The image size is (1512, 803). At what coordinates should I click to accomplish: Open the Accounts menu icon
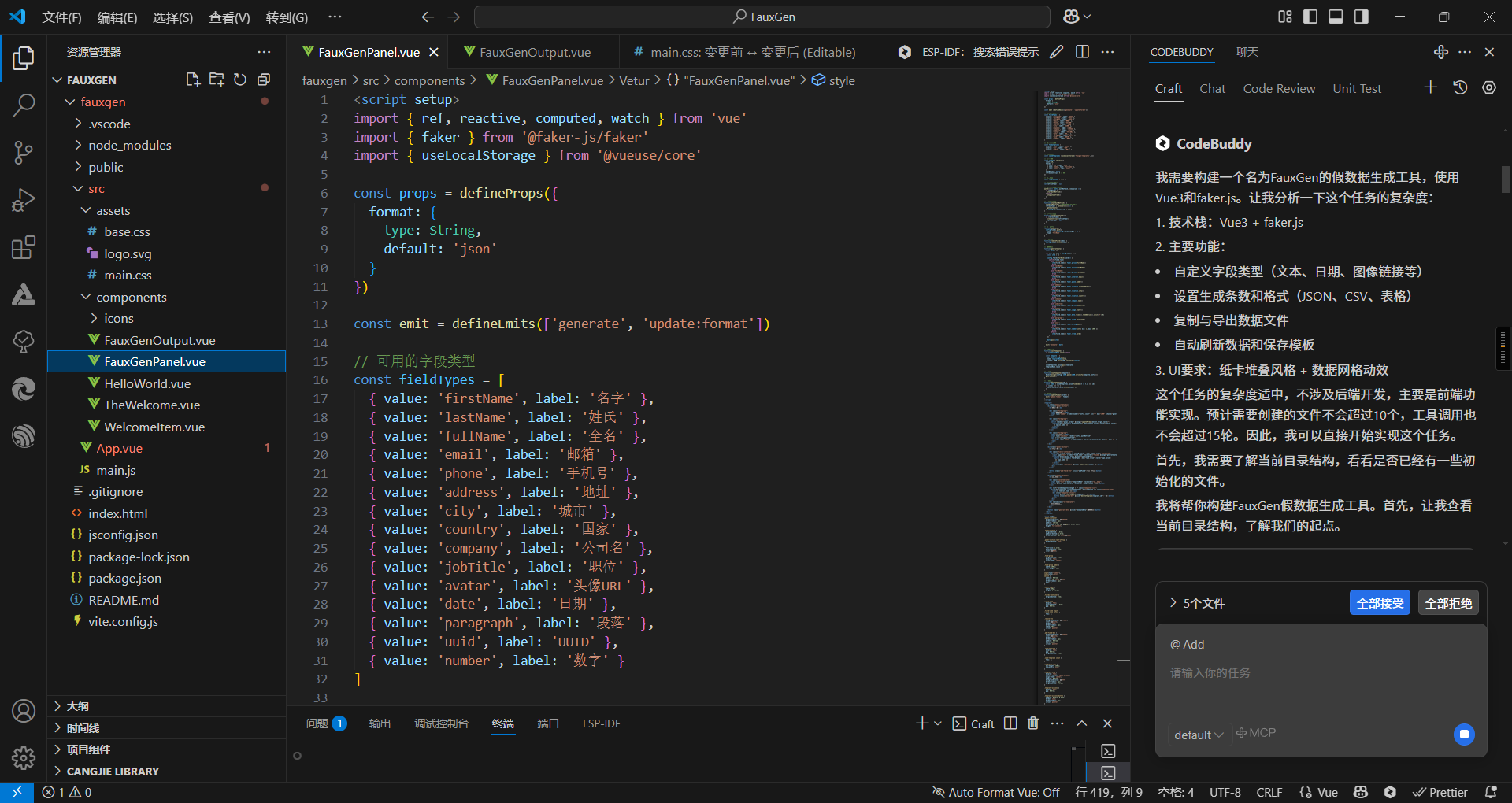pos(24,711)
